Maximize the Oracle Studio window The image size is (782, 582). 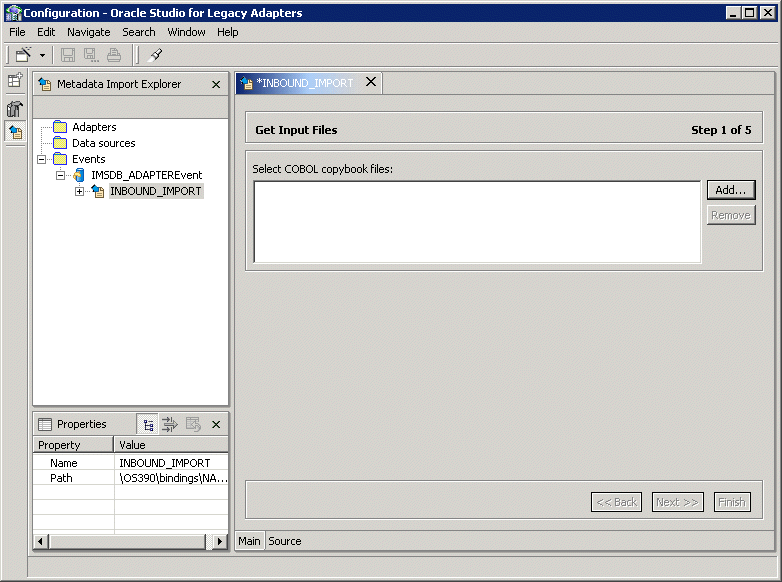point(750,13)
